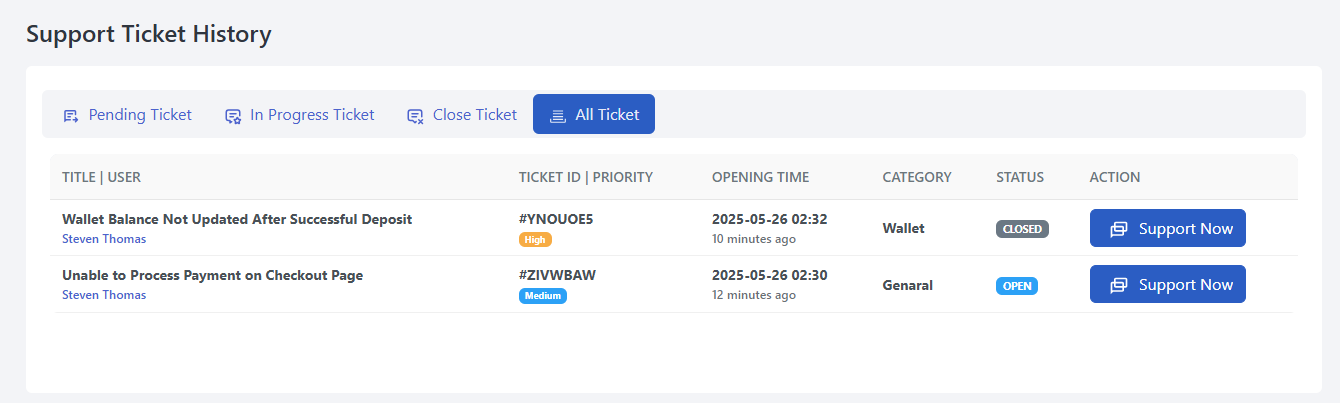Click the Medium priority badge
The height and width of the screenshot is (403, 1340).
tap(543, 296)
